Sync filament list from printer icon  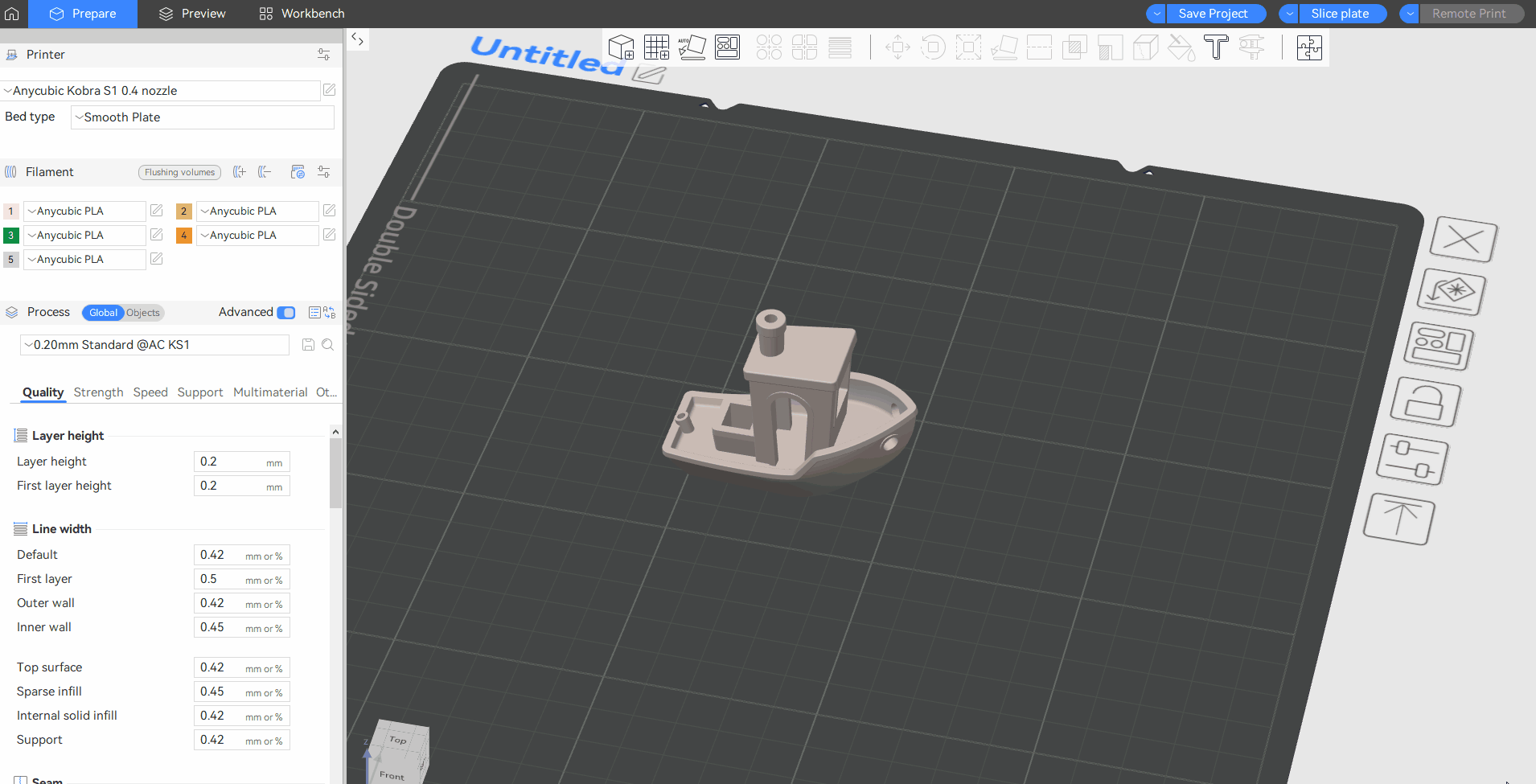[x=298, y=172]
